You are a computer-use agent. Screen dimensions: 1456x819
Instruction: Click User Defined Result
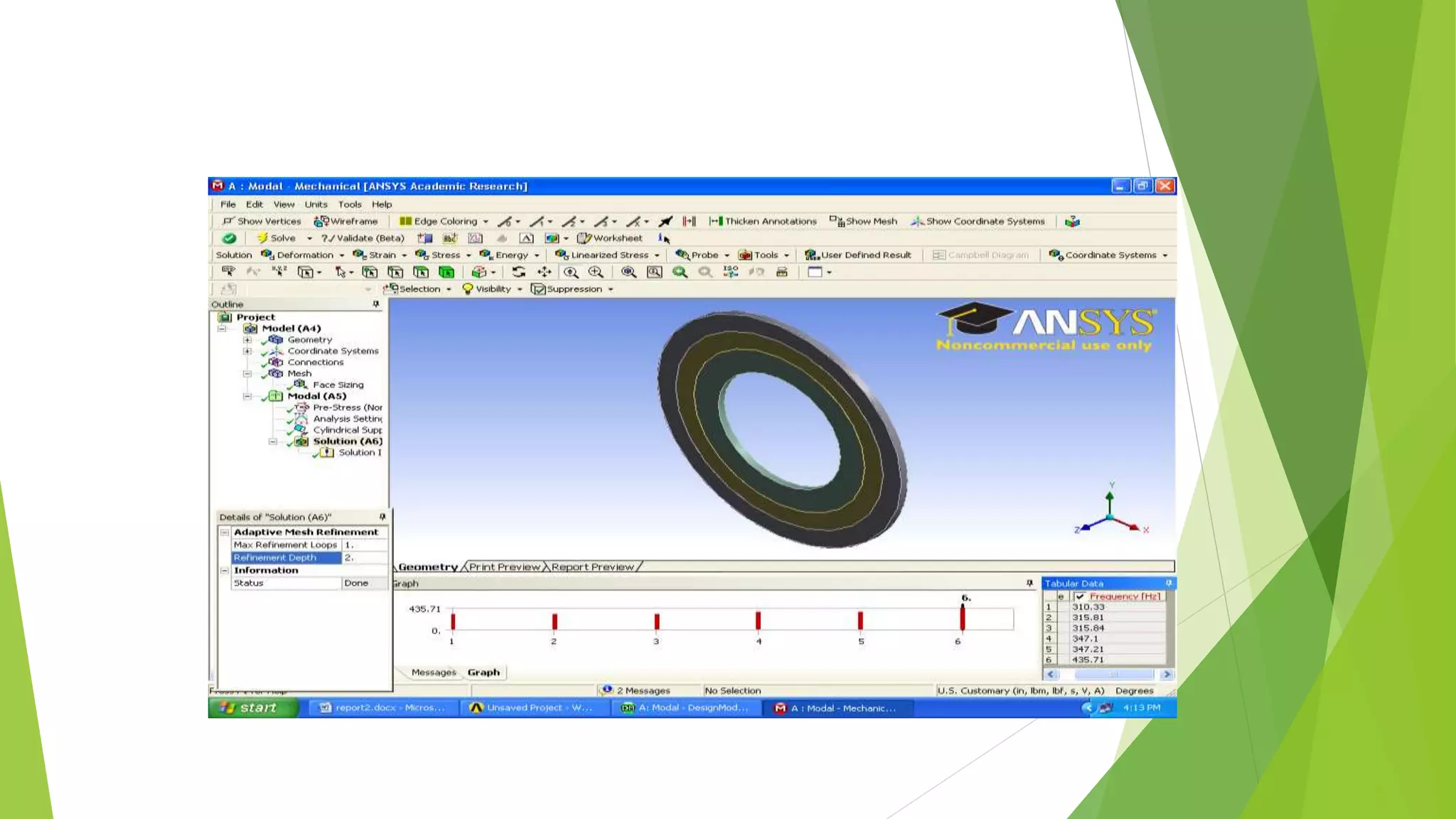(858, 255)
